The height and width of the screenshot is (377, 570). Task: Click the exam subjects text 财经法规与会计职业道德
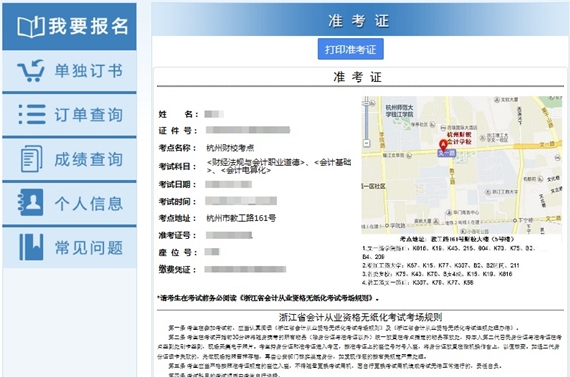pyautogui.click(x=256, y=162)
